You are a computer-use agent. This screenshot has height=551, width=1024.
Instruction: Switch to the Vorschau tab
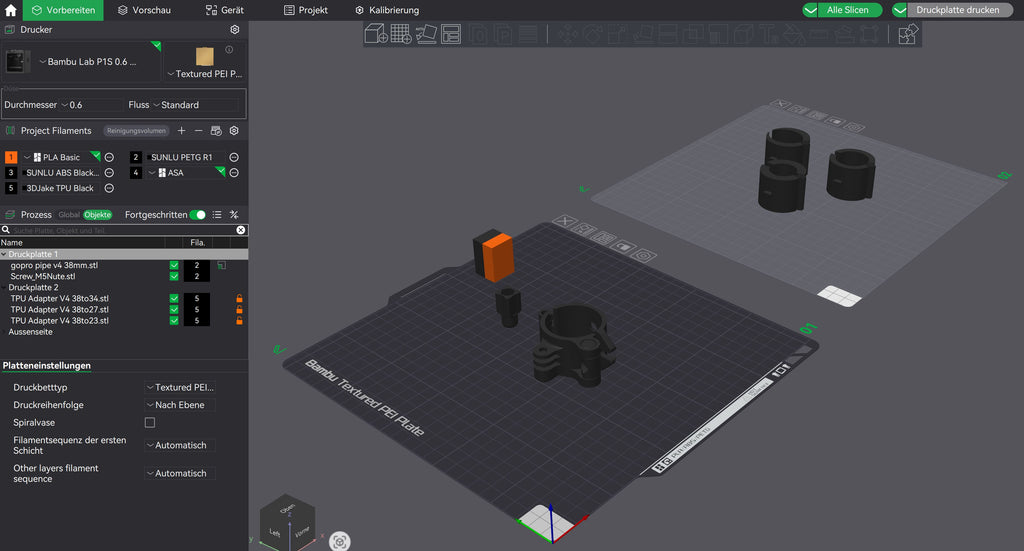[144, 10]
